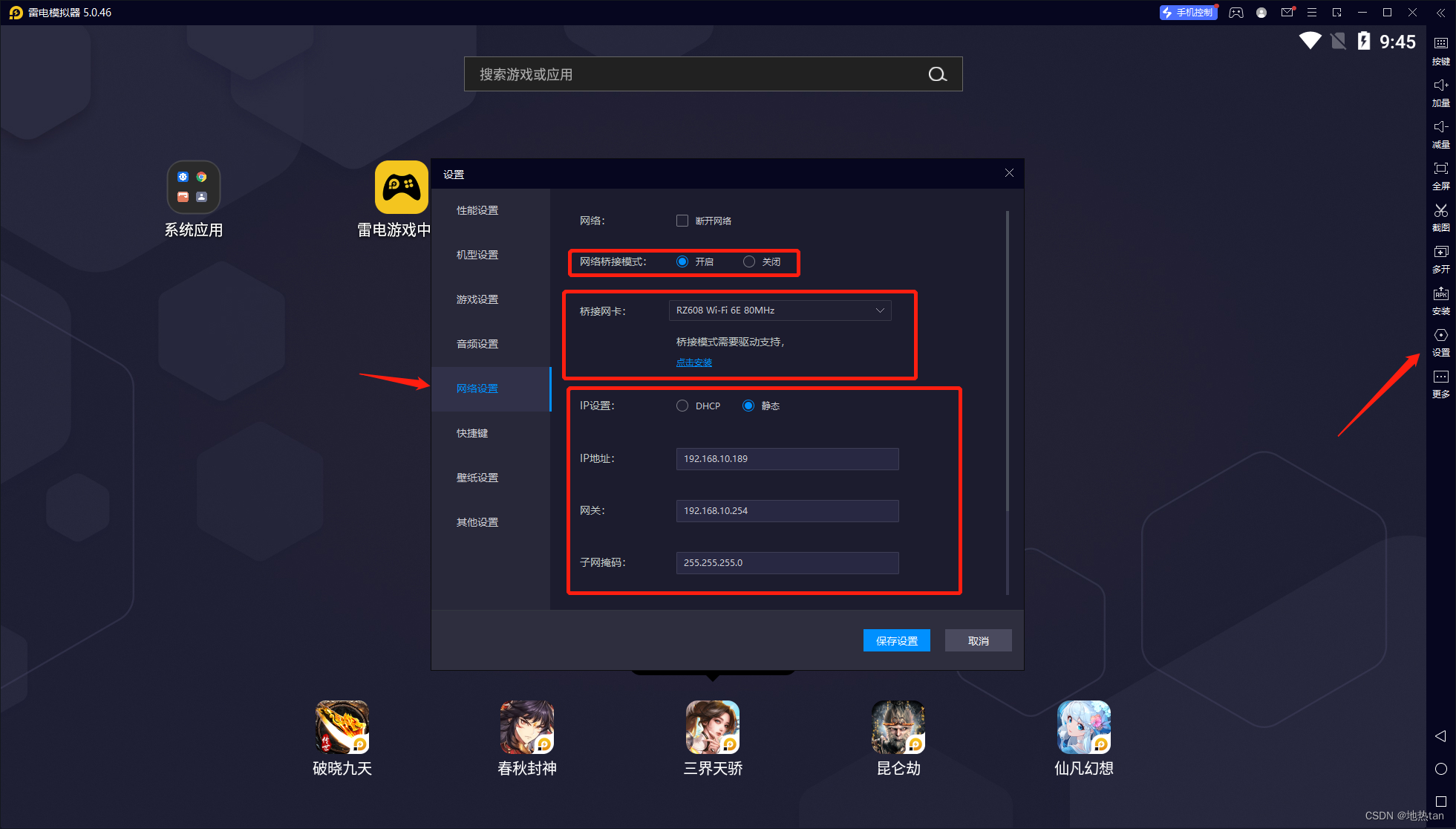
Task: Select the DHCP radio button
Action: point(682,406)
